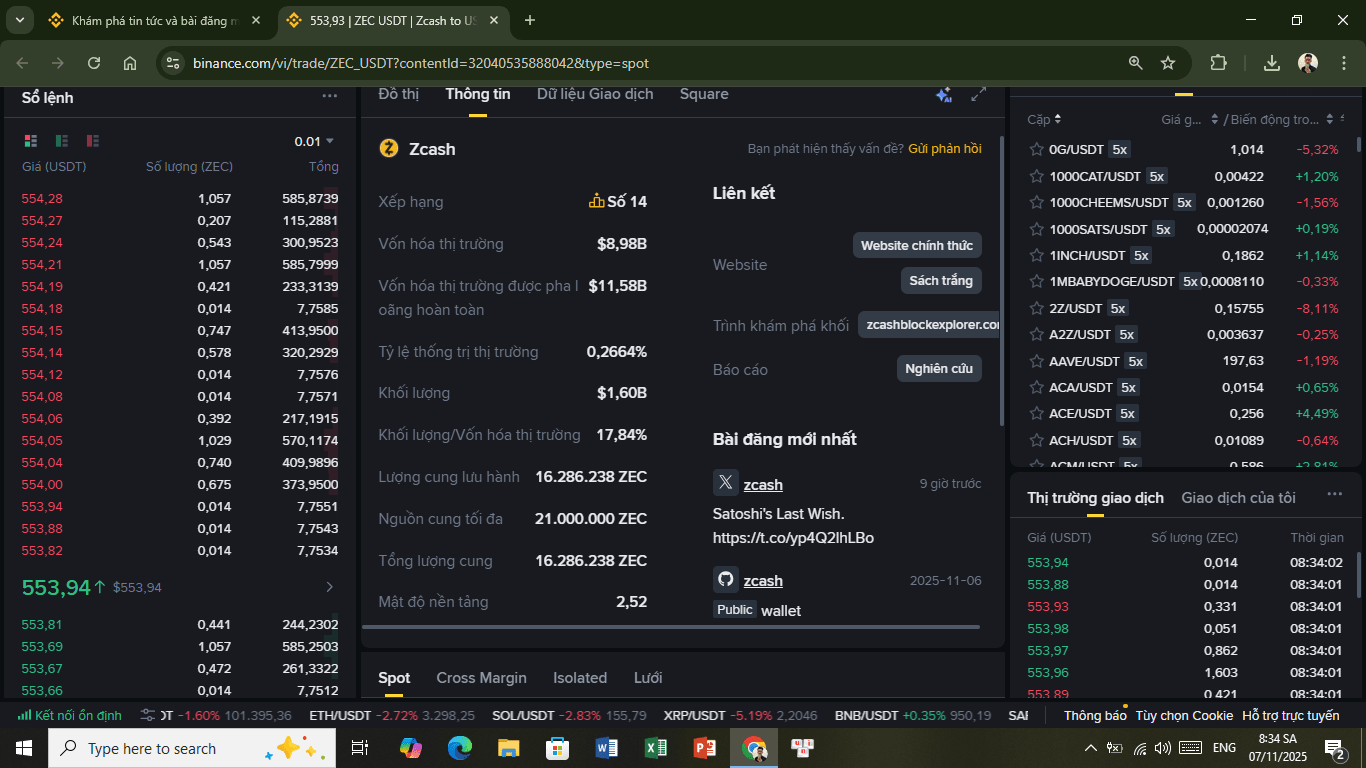Open Microsoft Store from taskbar

click(558, 748)
